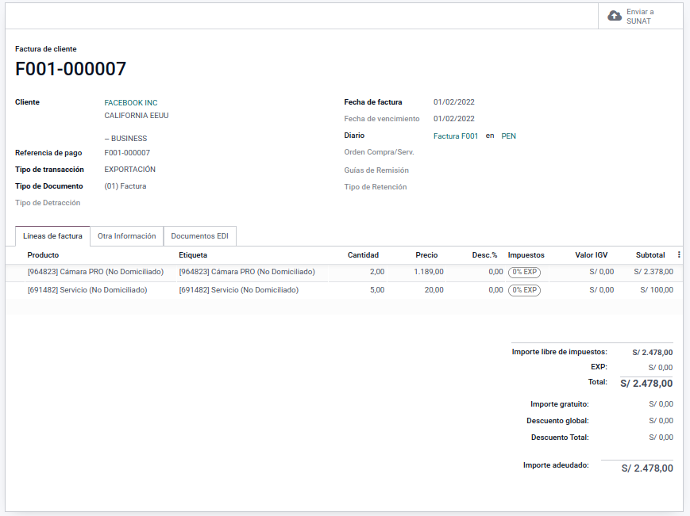Viewport: 690px width, 516px height.
Task: Click the Referencia de pago F001-000007 value
Action: (x=127, y=153)
